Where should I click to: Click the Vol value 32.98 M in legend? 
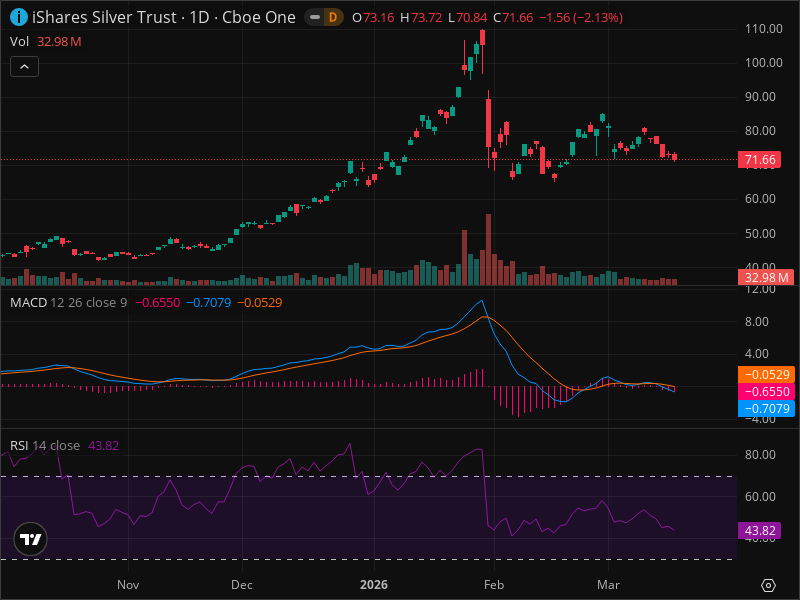[x=59, y=42]
